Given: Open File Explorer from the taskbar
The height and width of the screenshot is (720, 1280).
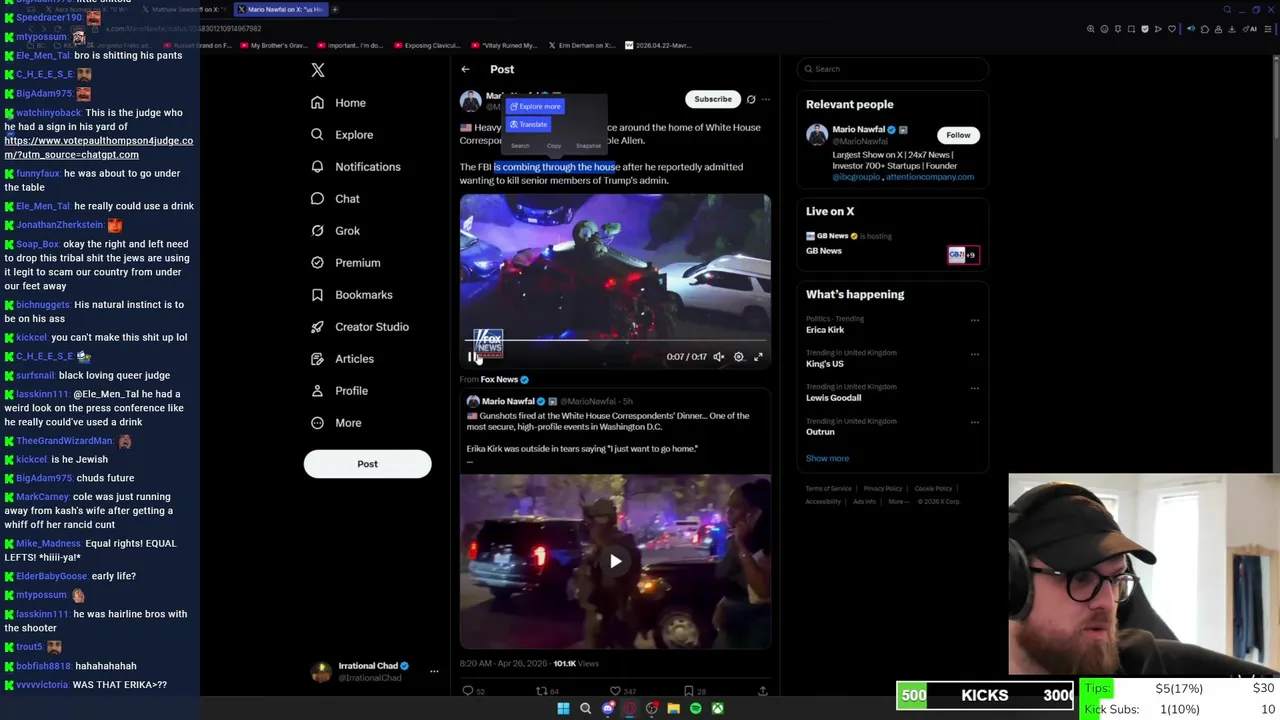Looking at the screenshot, I should click(673, 709).
